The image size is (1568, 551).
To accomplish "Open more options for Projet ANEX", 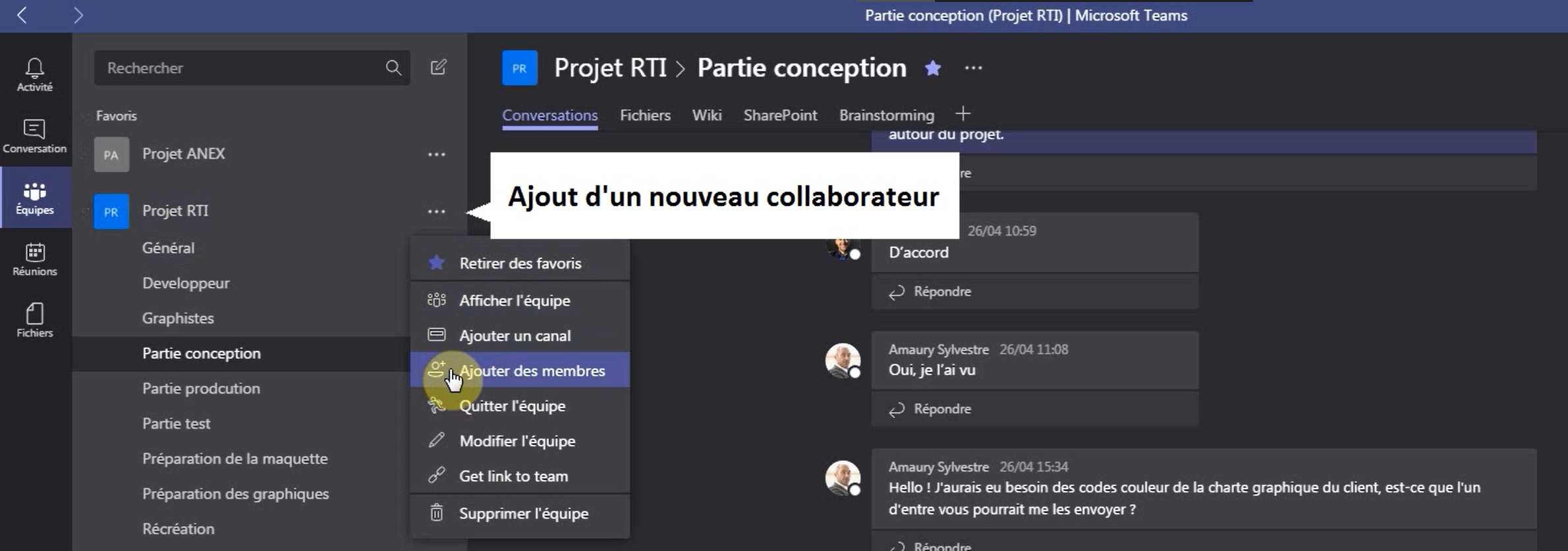I will click(x=436, y=154).
